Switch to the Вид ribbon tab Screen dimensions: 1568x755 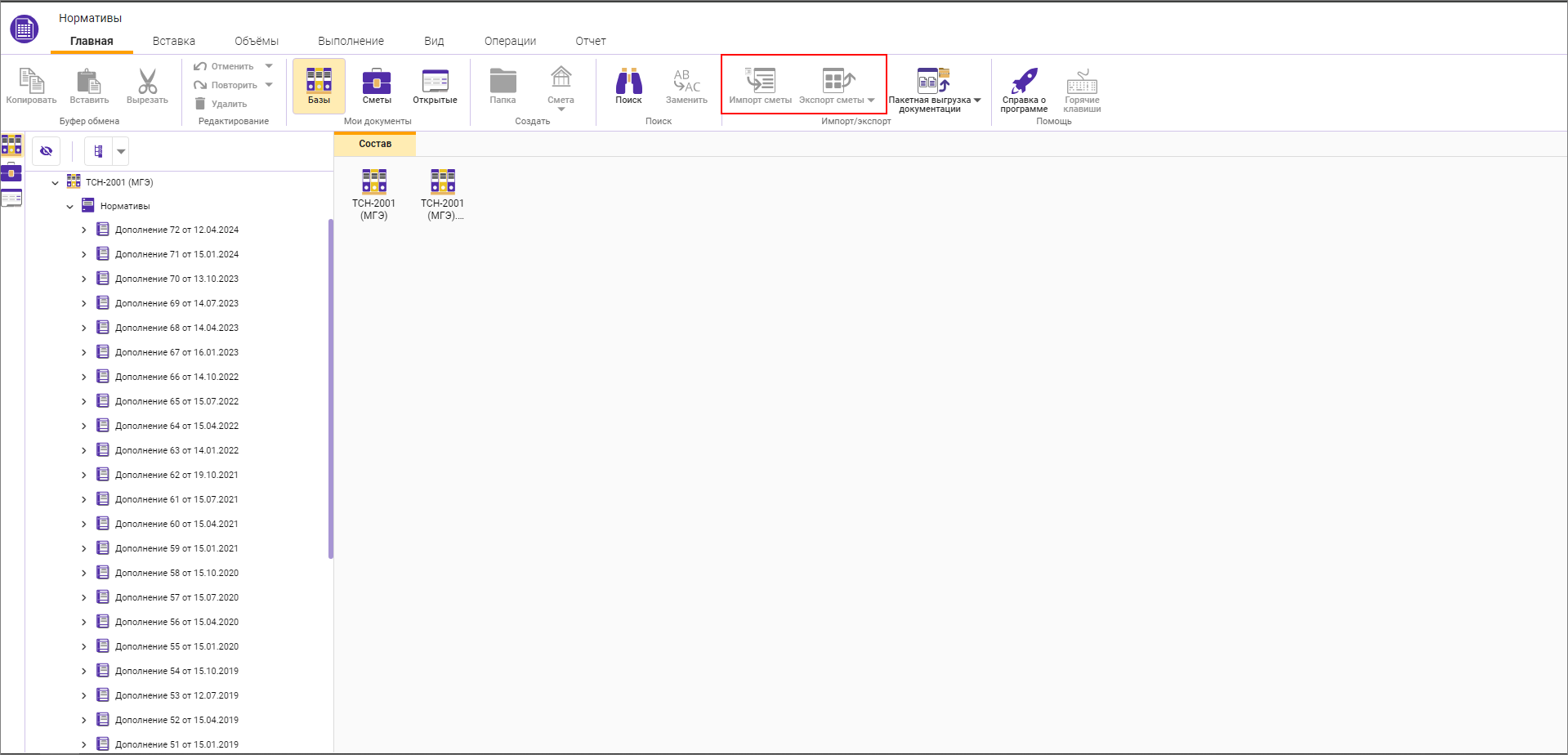[x=434, y=41]
